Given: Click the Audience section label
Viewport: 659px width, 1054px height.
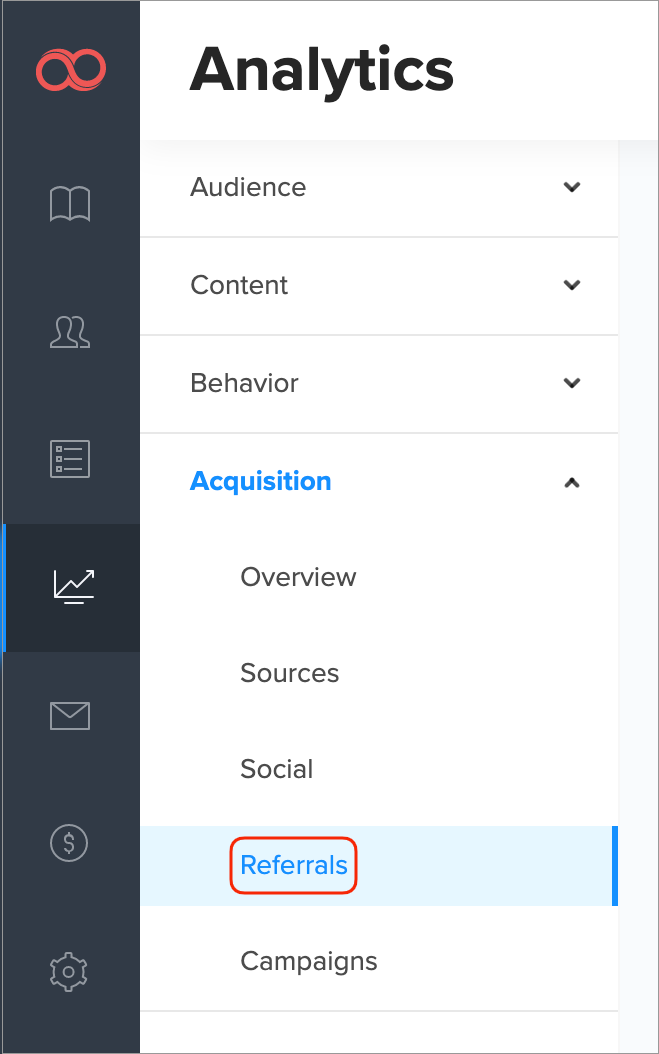Looking at the screenshot, I should tap(248, 187).
